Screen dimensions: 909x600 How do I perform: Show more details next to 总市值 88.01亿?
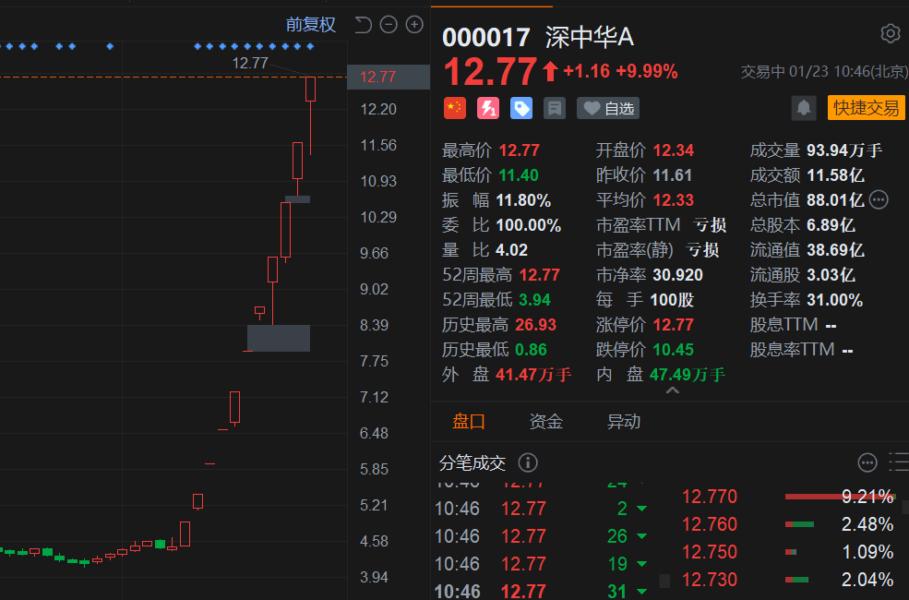(879, 200)
